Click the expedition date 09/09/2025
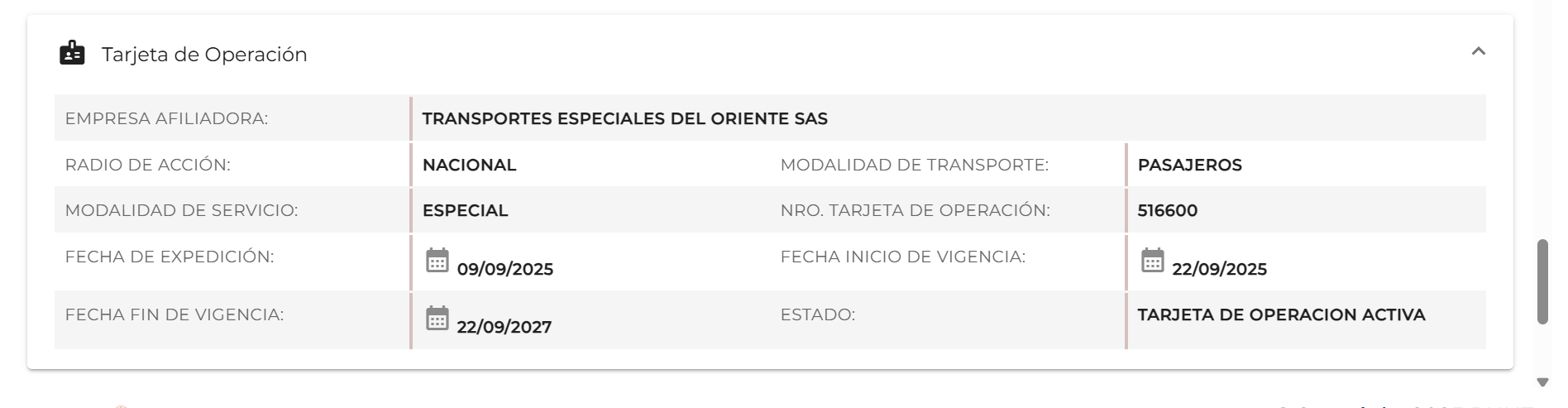This screenshot has width=1568, height=408. click(x=504, y=269)
